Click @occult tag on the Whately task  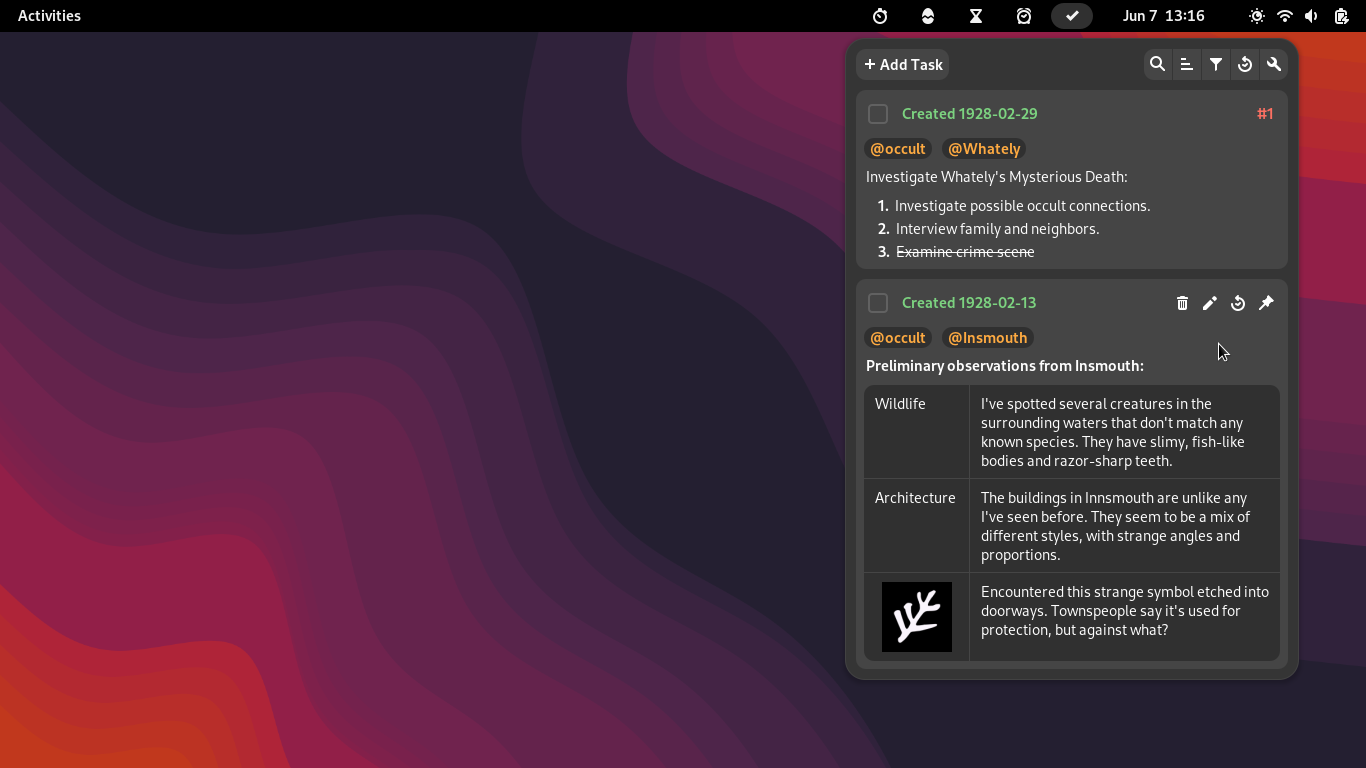(898, 149)
